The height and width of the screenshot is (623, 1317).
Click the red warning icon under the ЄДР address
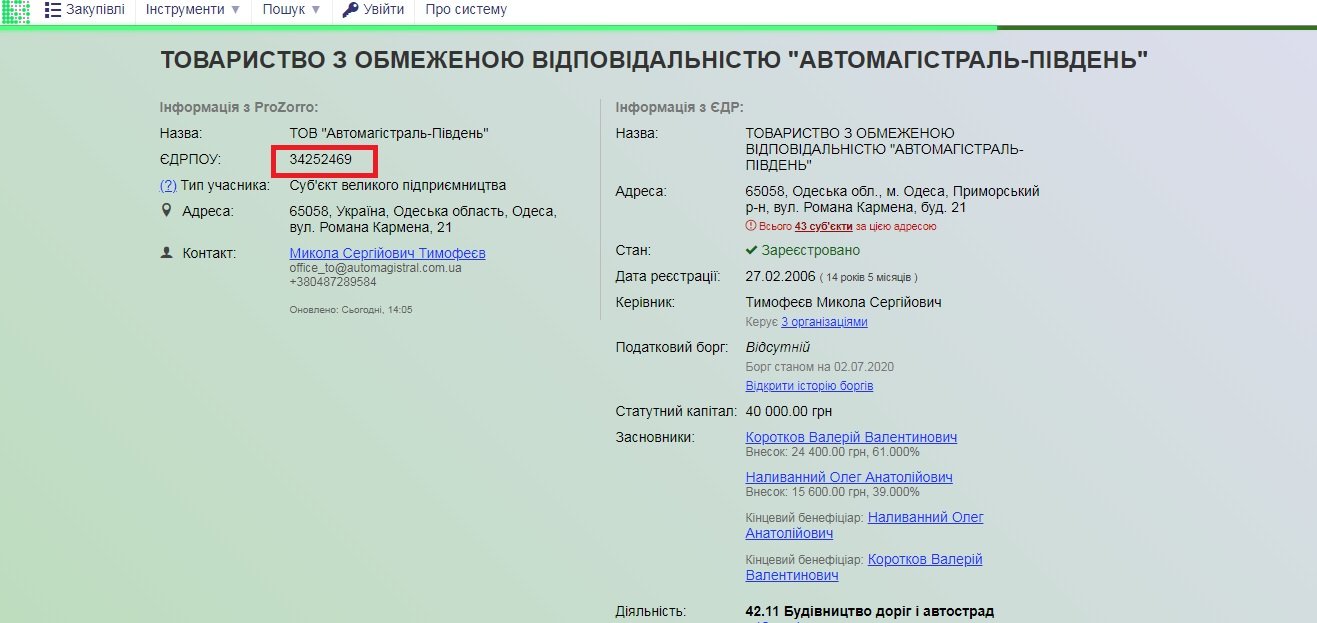pyautogui.click(x=750, y=227)
